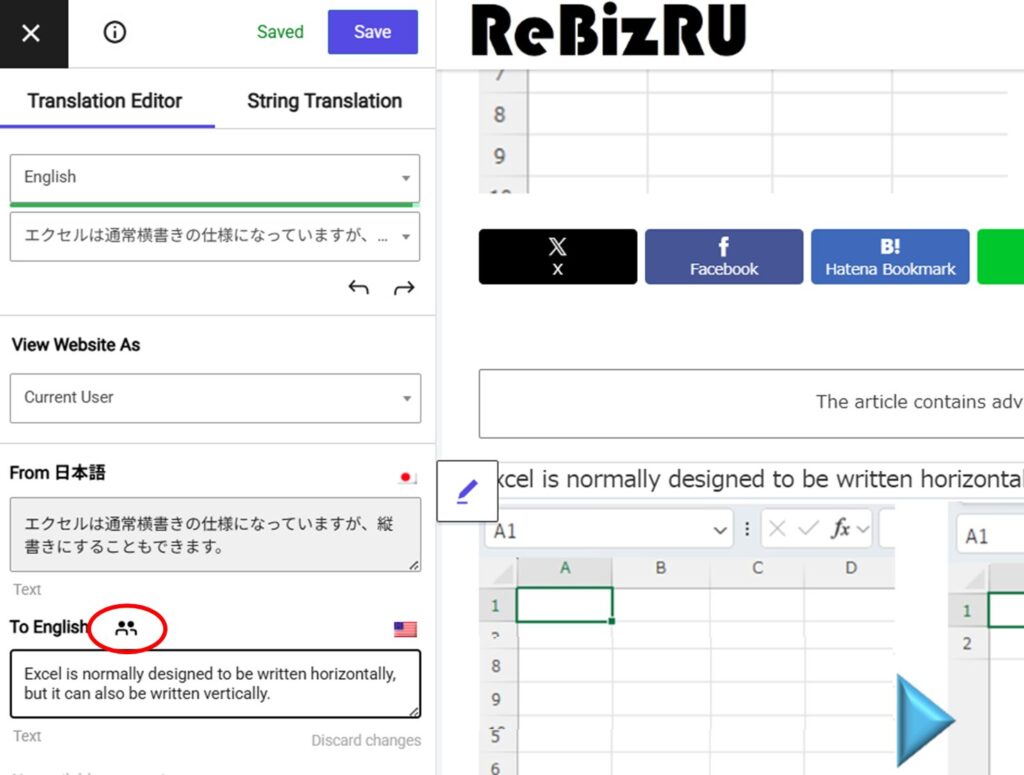Click the 'The article contains adv' notice
This screenshot has width=1024, height=775.
(x=751, y=403)
